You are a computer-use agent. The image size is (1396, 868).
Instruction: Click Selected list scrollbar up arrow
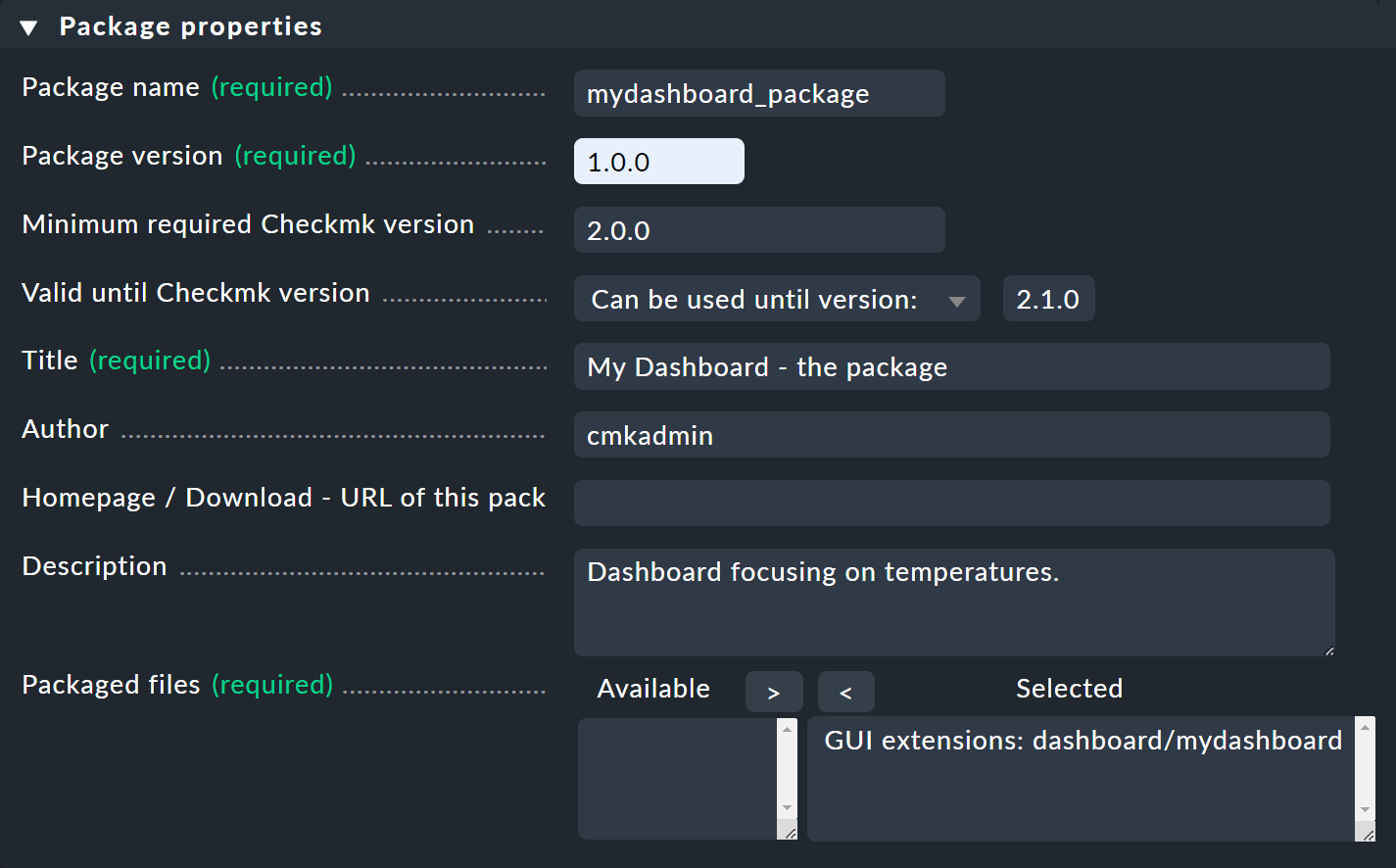[x=1366, y=727]
